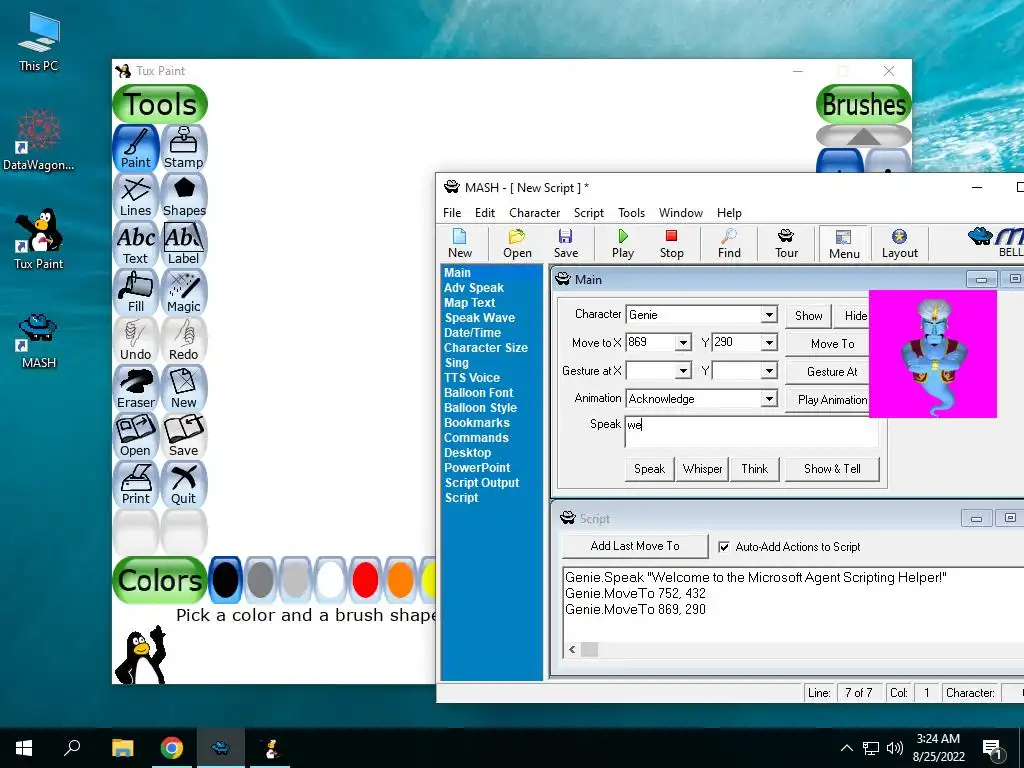Image resolution: width=1024 pixels, height=768 pixels.
Task: Activate the Magic tool in Tux Paint
Action: pyautogui.click(x=184, y=293)
